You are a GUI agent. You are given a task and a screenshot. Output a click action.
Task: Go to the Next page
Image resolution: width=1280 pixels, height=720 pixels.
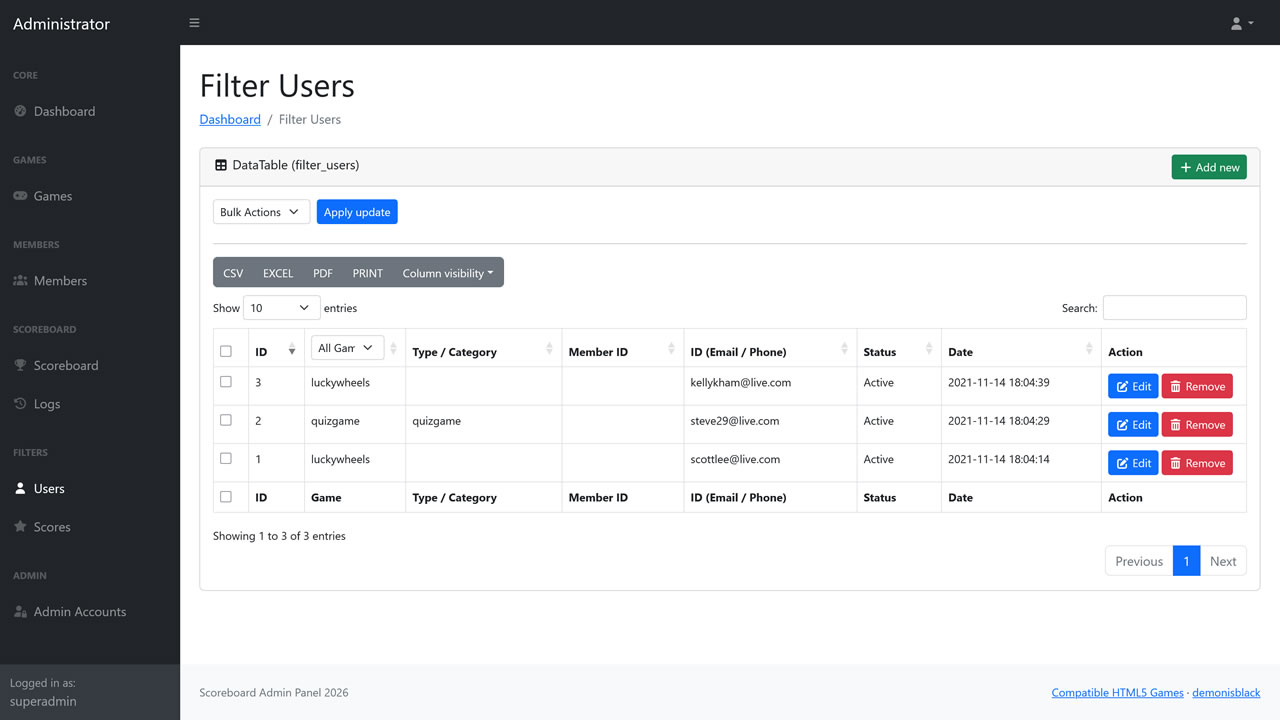(x=1223, y=561)
